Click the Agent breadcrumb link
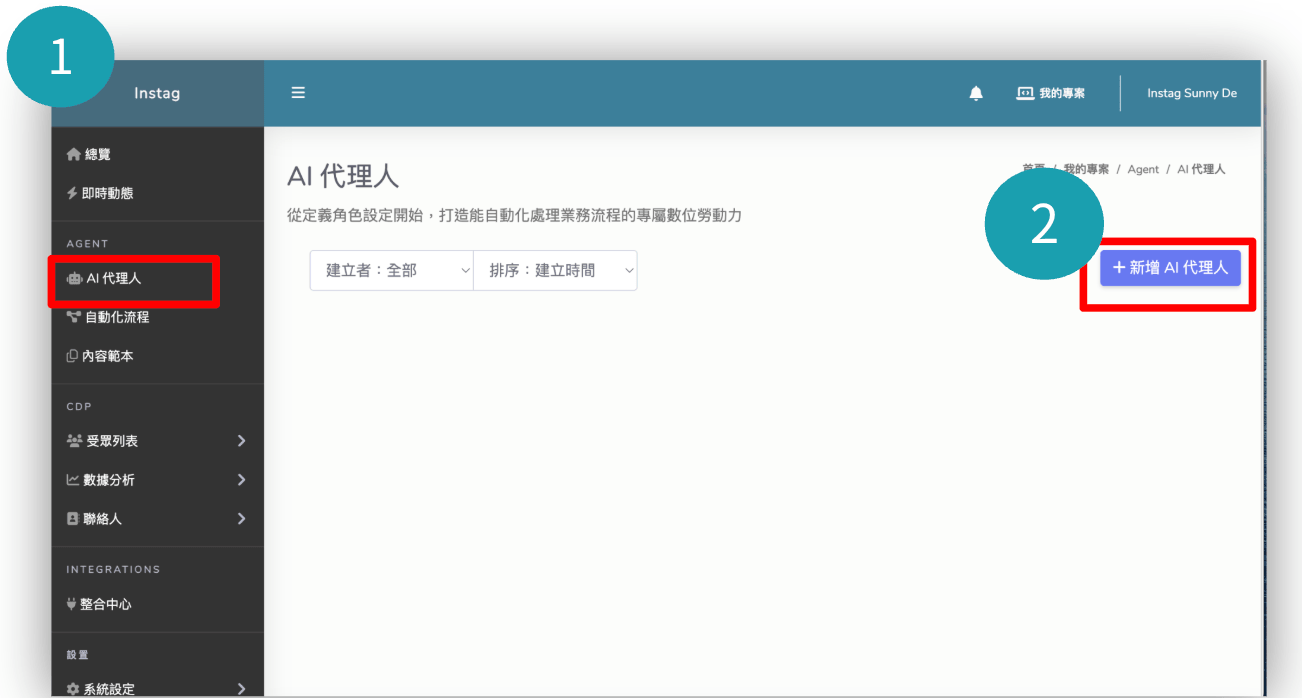Screen dimensions: 1302x698 tap(1143, 169)
